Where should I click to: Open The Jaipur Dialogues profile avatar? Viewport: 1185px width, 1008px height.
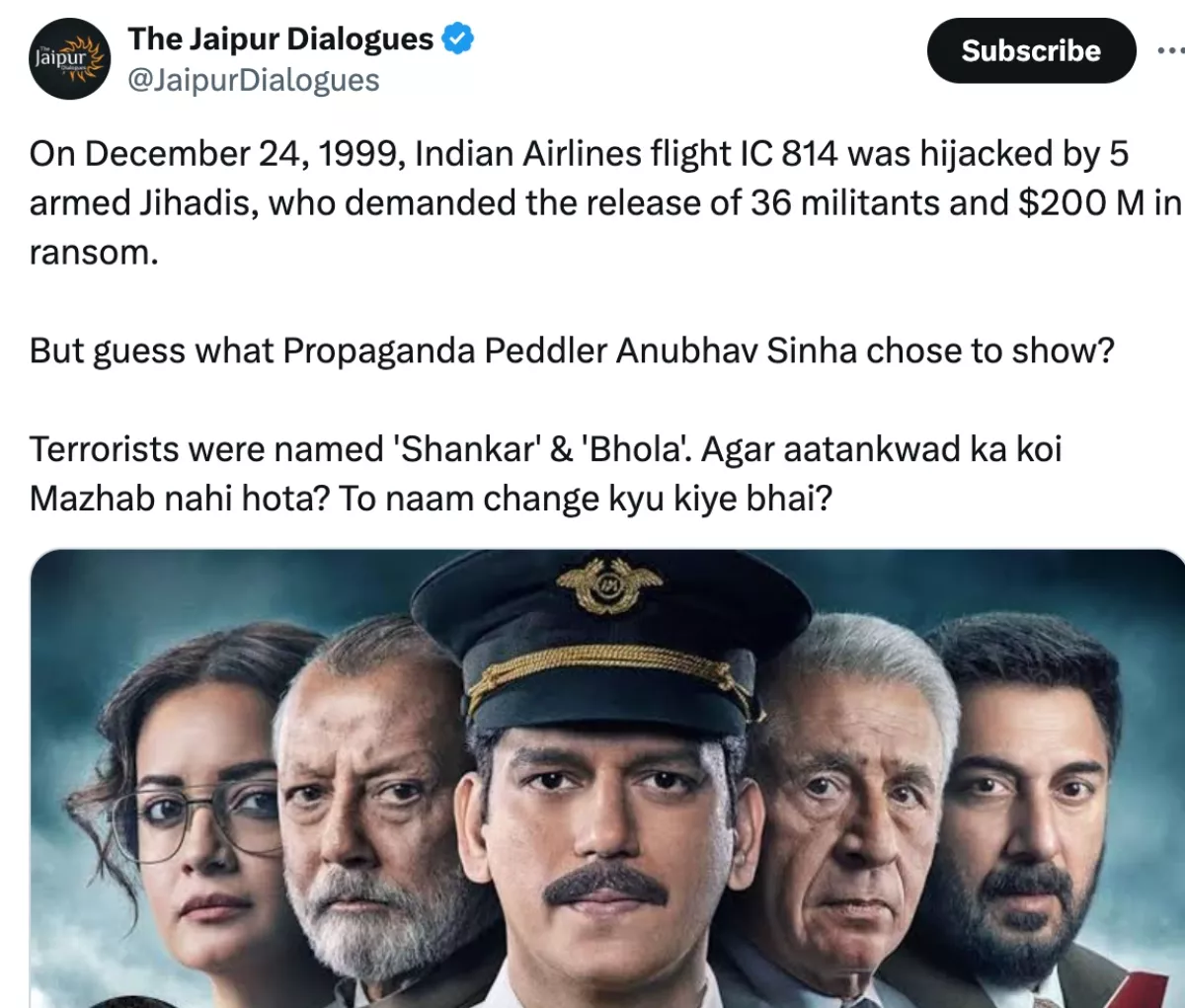[x=70, y=58]
